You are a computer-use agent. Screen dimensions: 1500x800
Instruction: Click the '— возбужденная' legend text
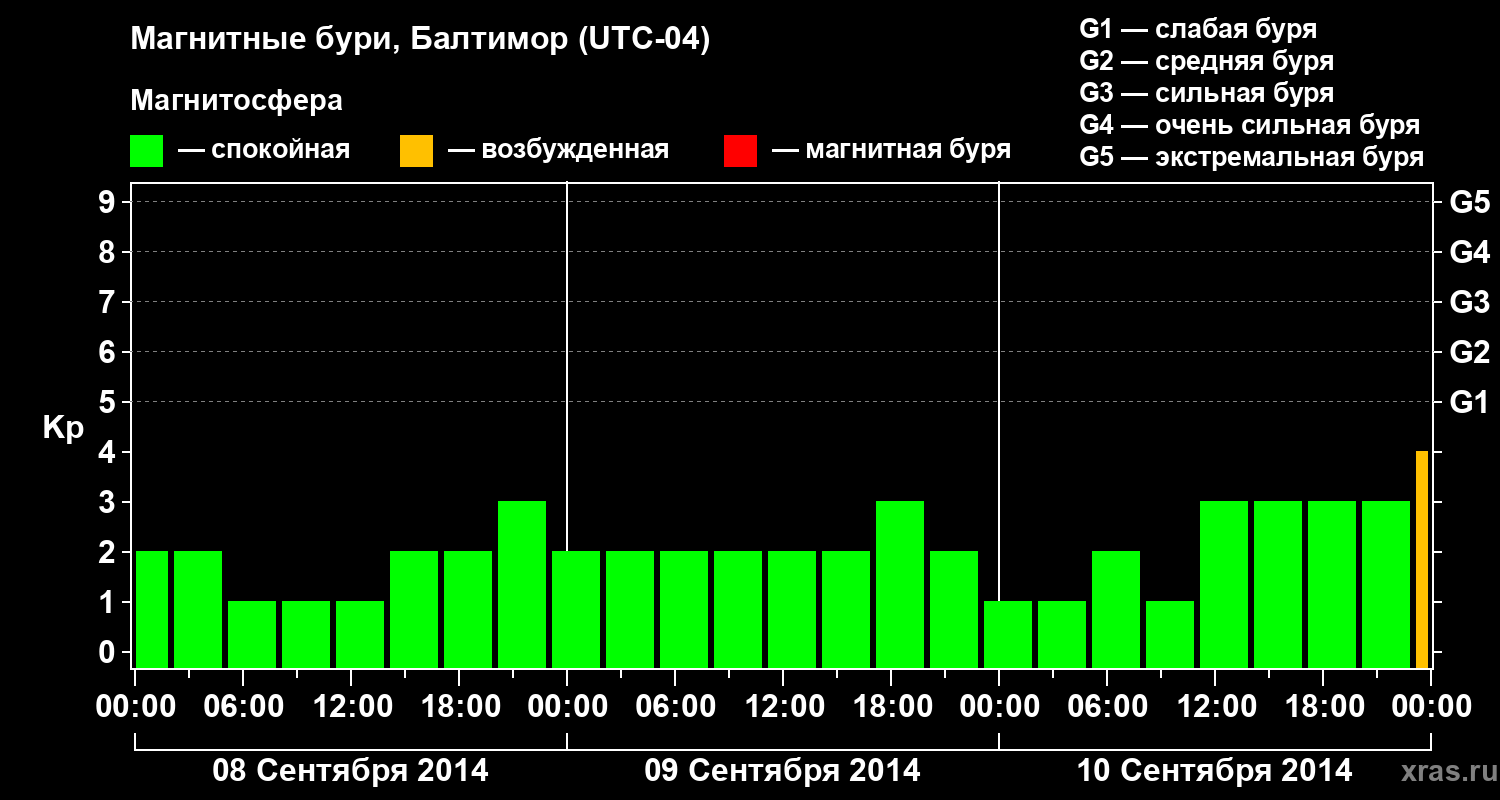(x=558, y=151)
